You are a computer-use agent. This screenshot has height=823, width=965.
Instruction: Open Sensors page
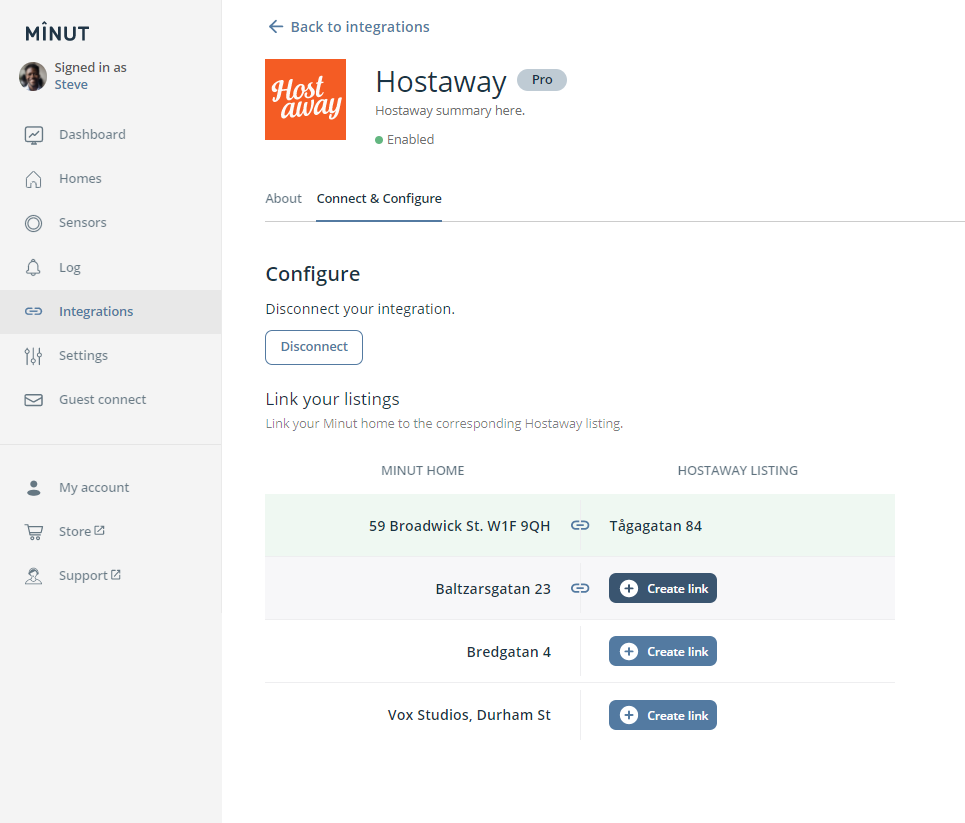tap(83, 222)
